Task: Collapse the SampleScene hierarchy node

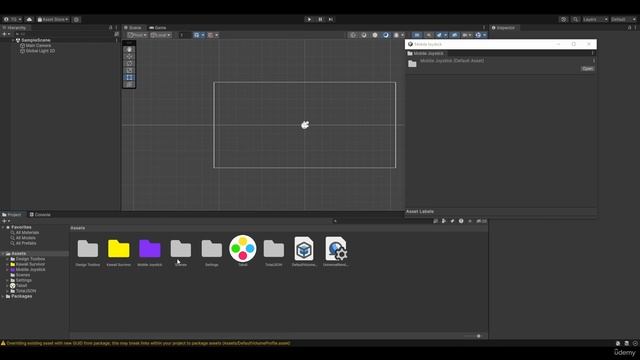Action: [x=13, y=40]
